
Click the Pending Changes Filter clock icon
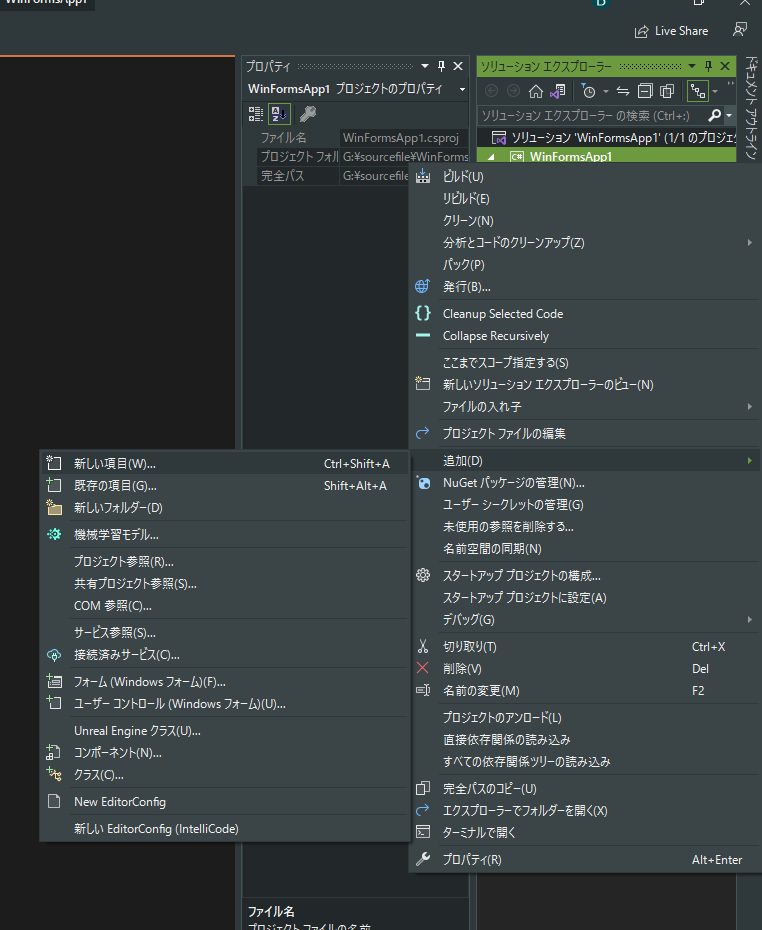pos(588,91)
